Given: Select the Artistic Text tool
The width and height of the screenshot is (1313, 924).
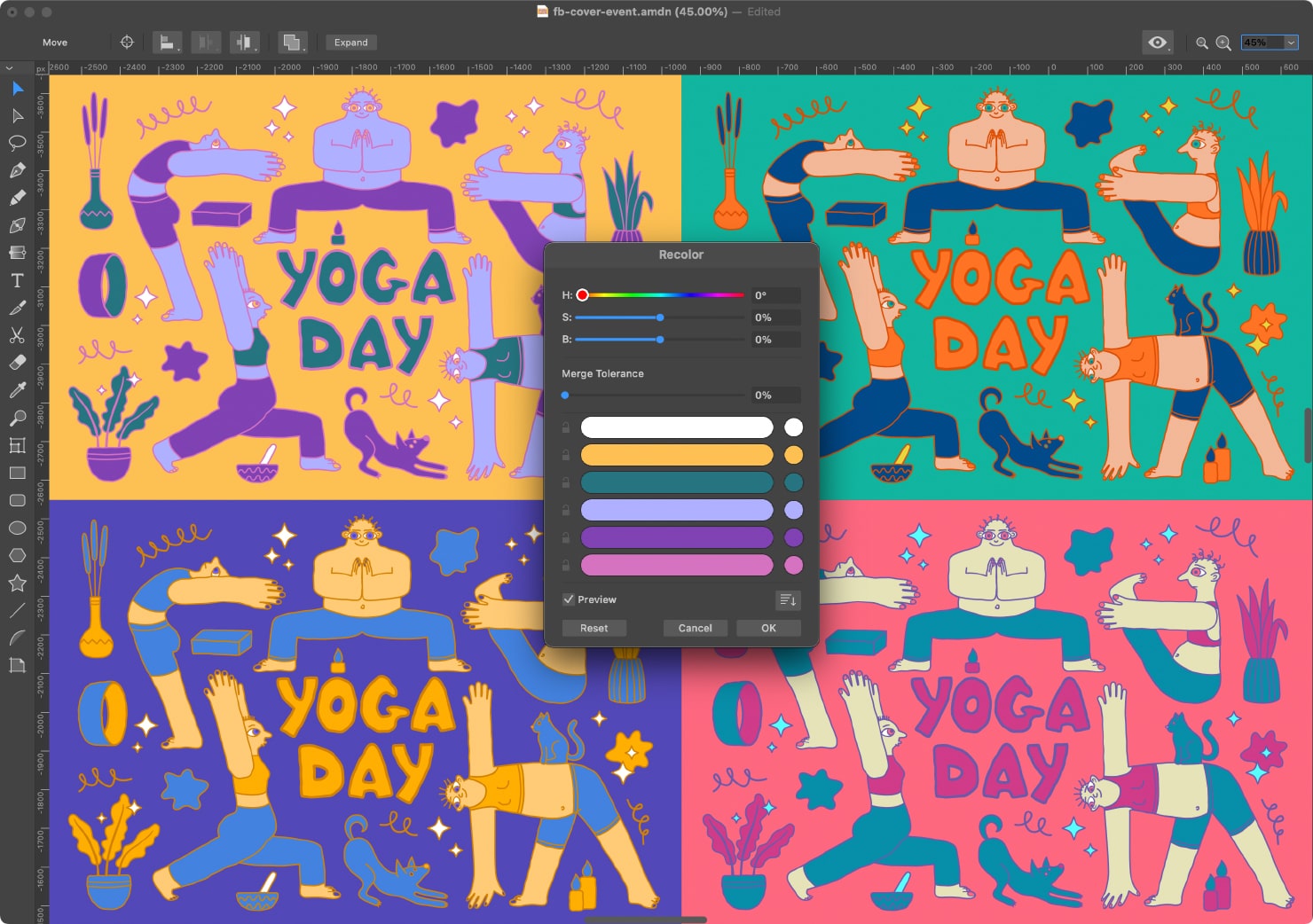Looking at the screenshot, I should click(x=17, y=281).
